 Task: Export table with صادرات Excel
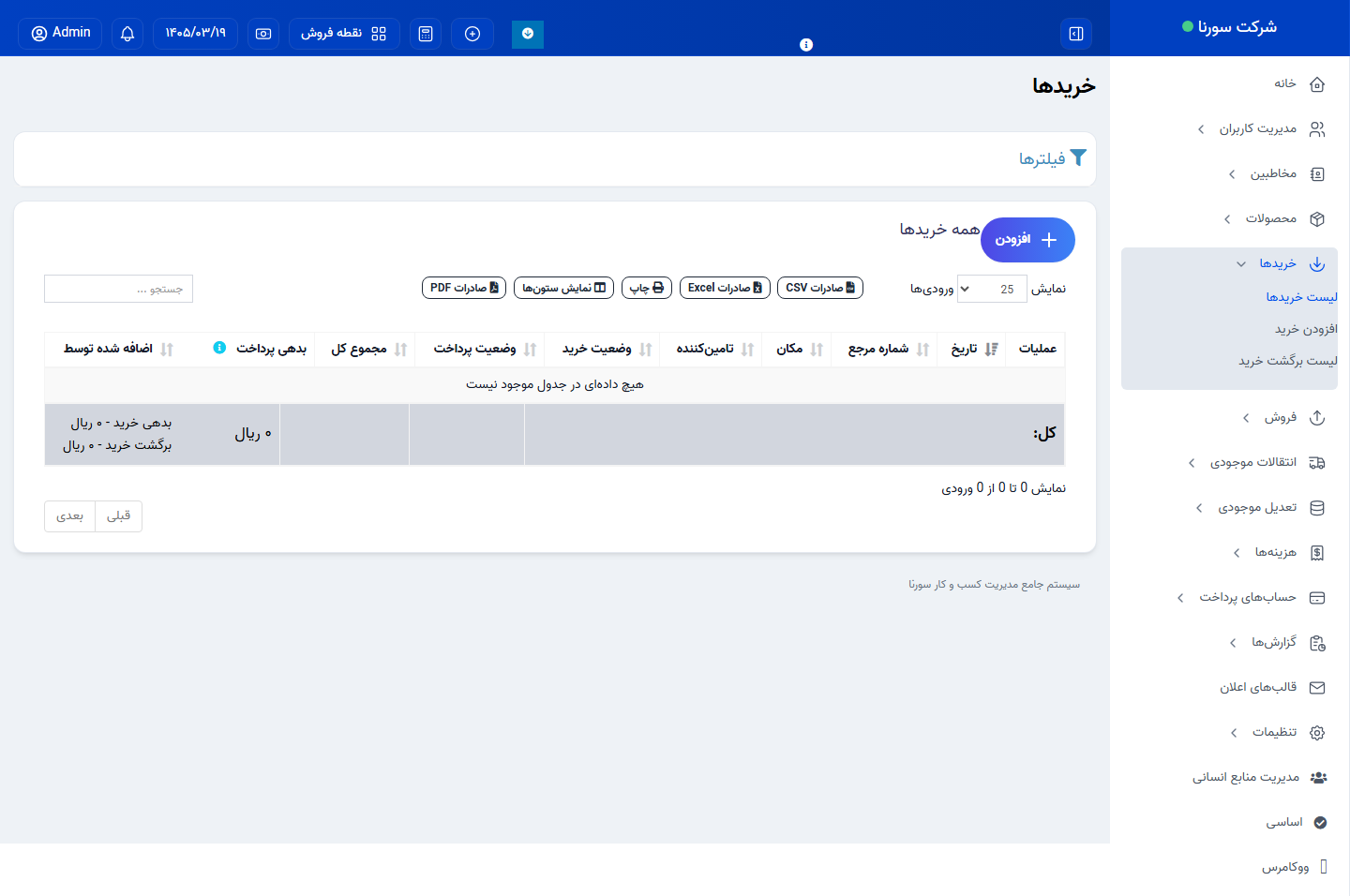point(725,288)
